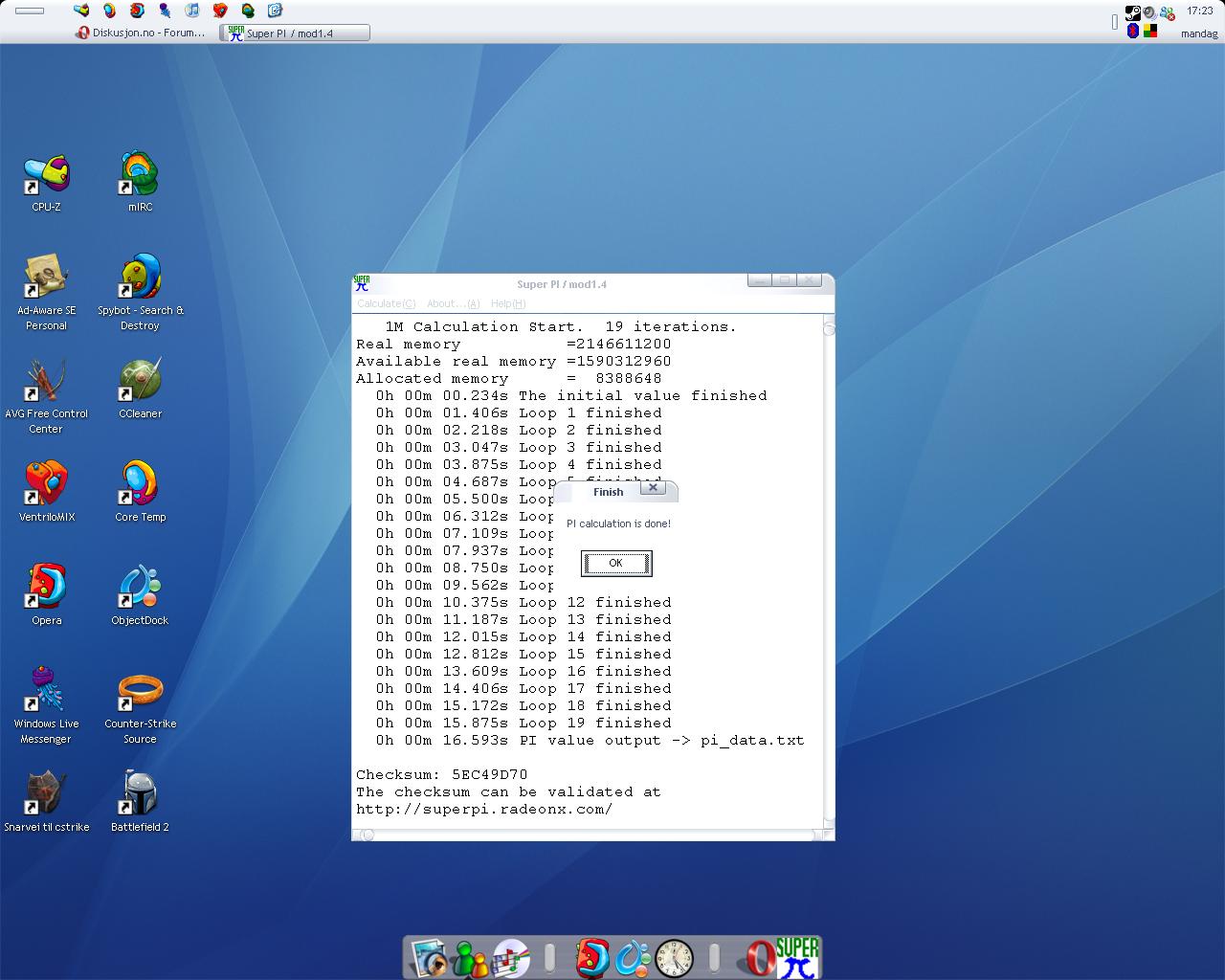Viewport: 1225px width, 980px height.
Task: Open the CPU-Z desktop shortcut
Action: [x=46, y=182]
